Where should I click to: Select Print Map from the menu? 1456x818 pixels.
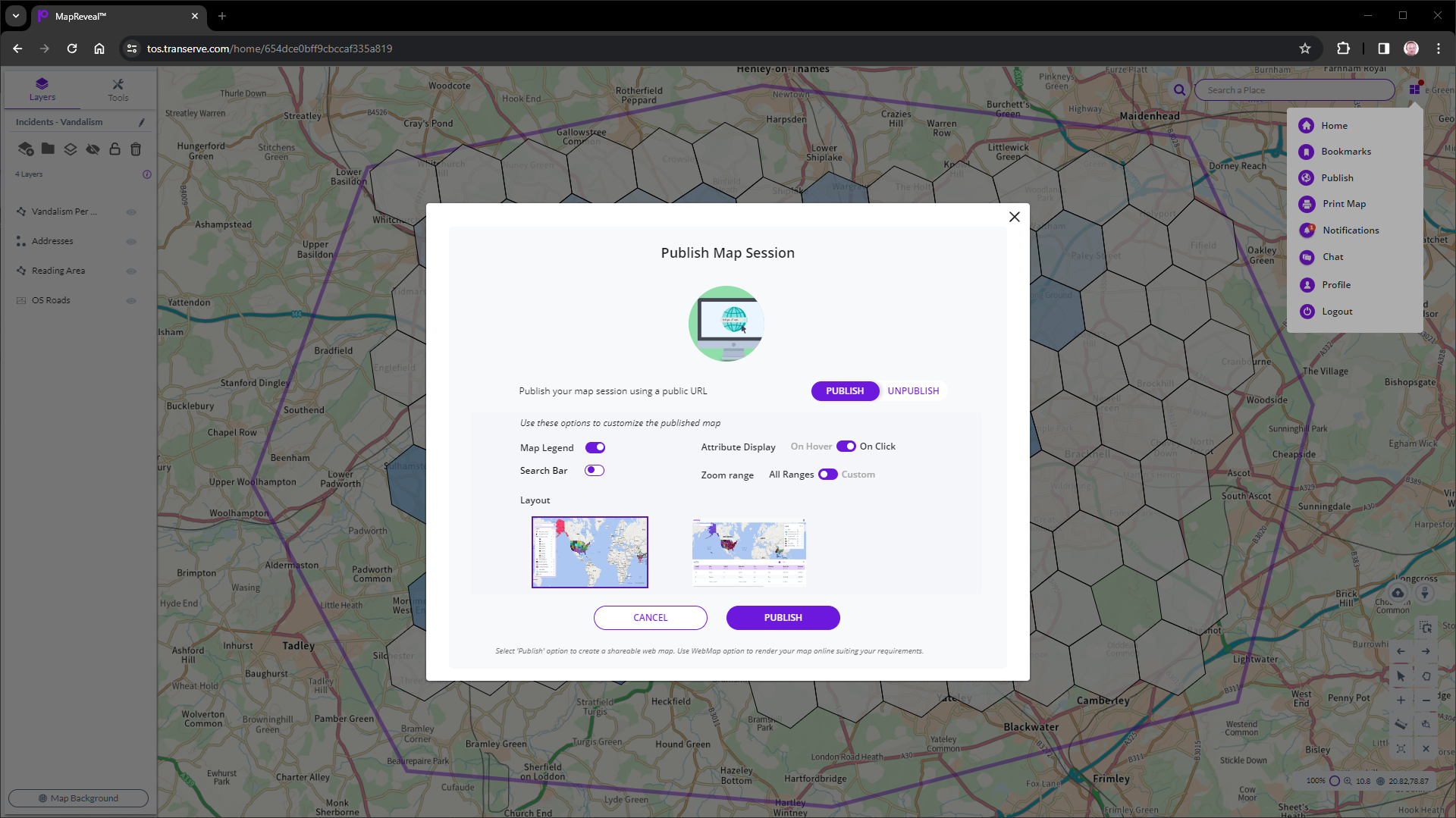(1342, 203)
